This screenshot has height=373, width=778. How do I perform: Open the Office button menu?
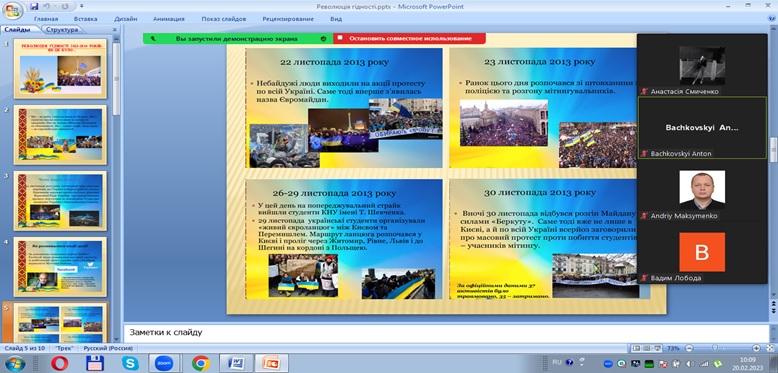click(x=13, y=11)
